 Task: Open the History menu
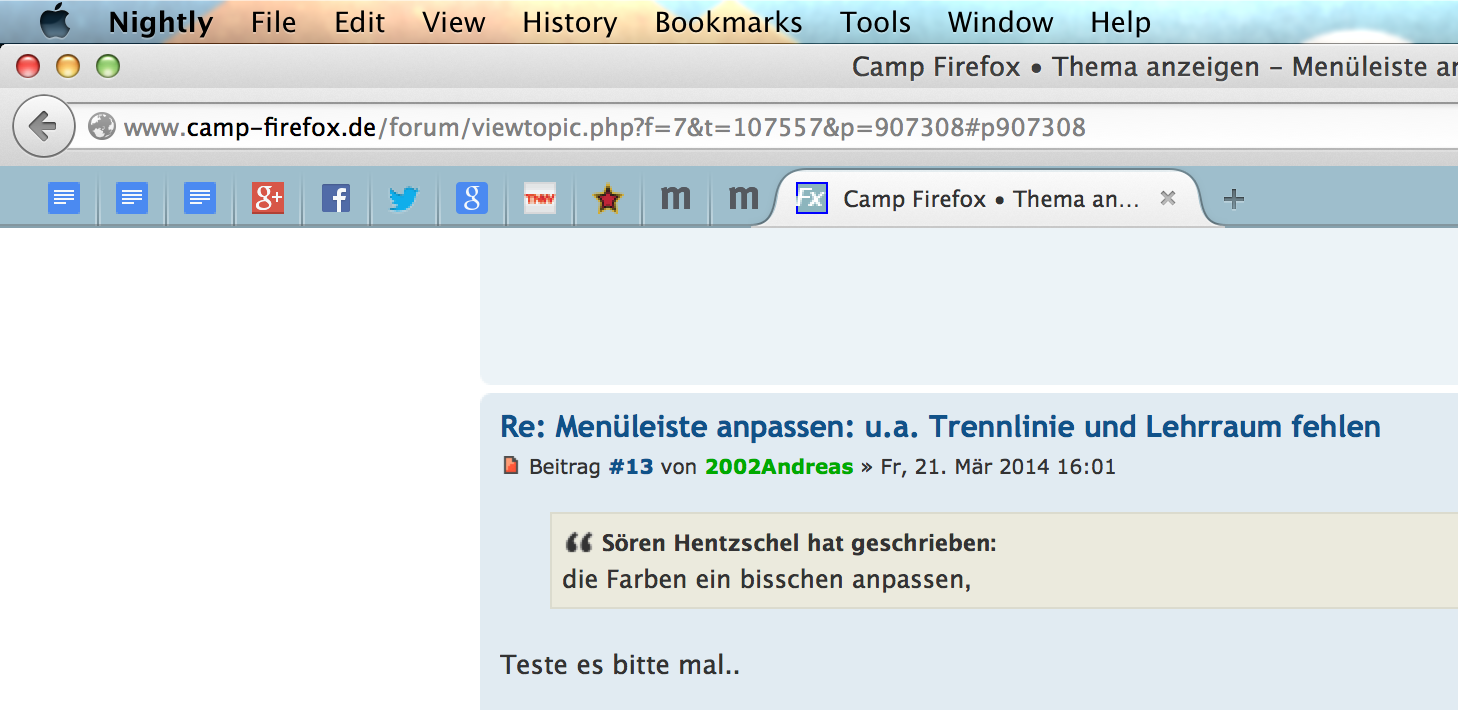[570, 23]
